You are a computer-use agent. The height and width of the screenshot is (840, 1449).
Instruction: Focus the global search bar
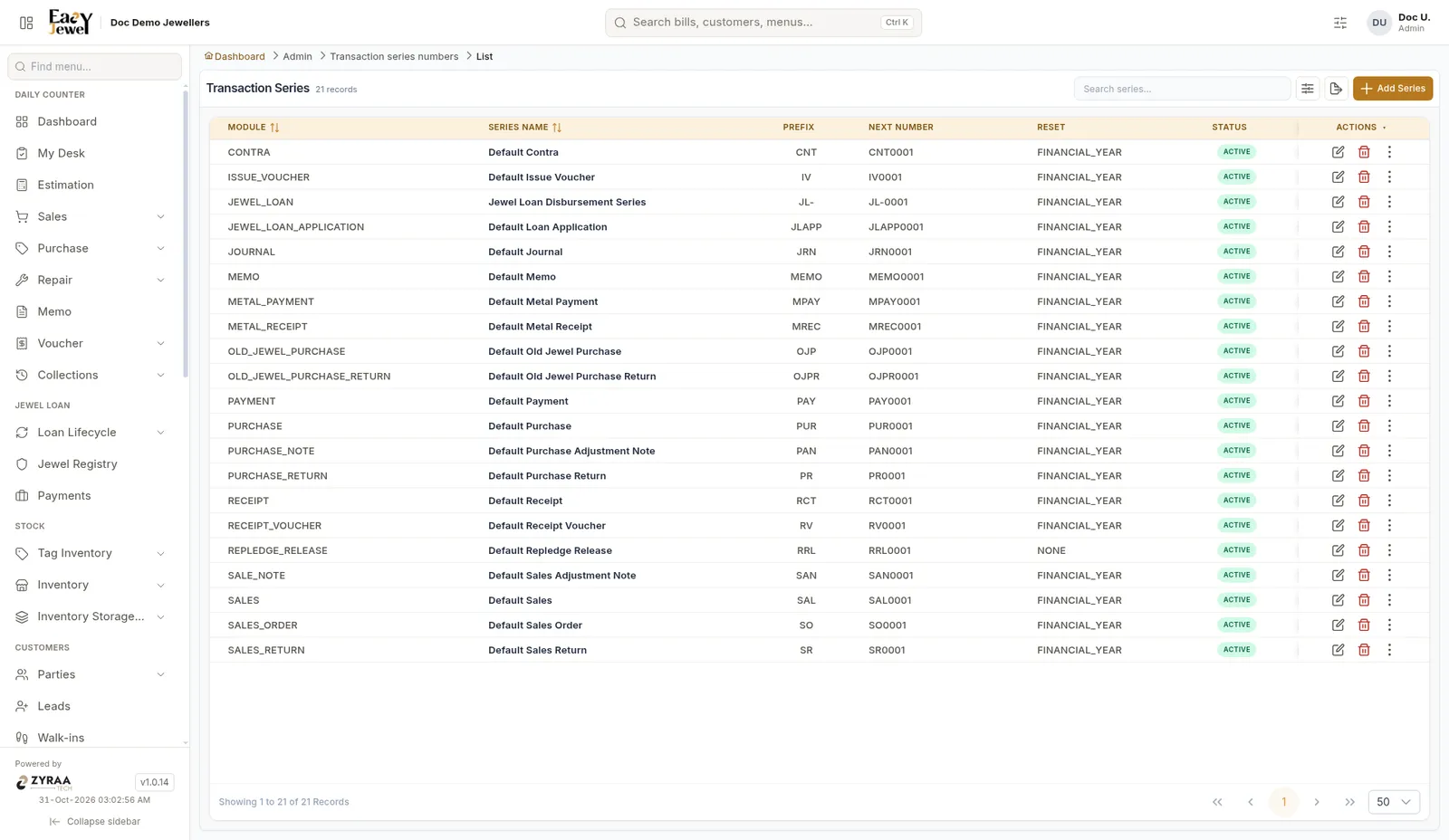coord(763,23)
